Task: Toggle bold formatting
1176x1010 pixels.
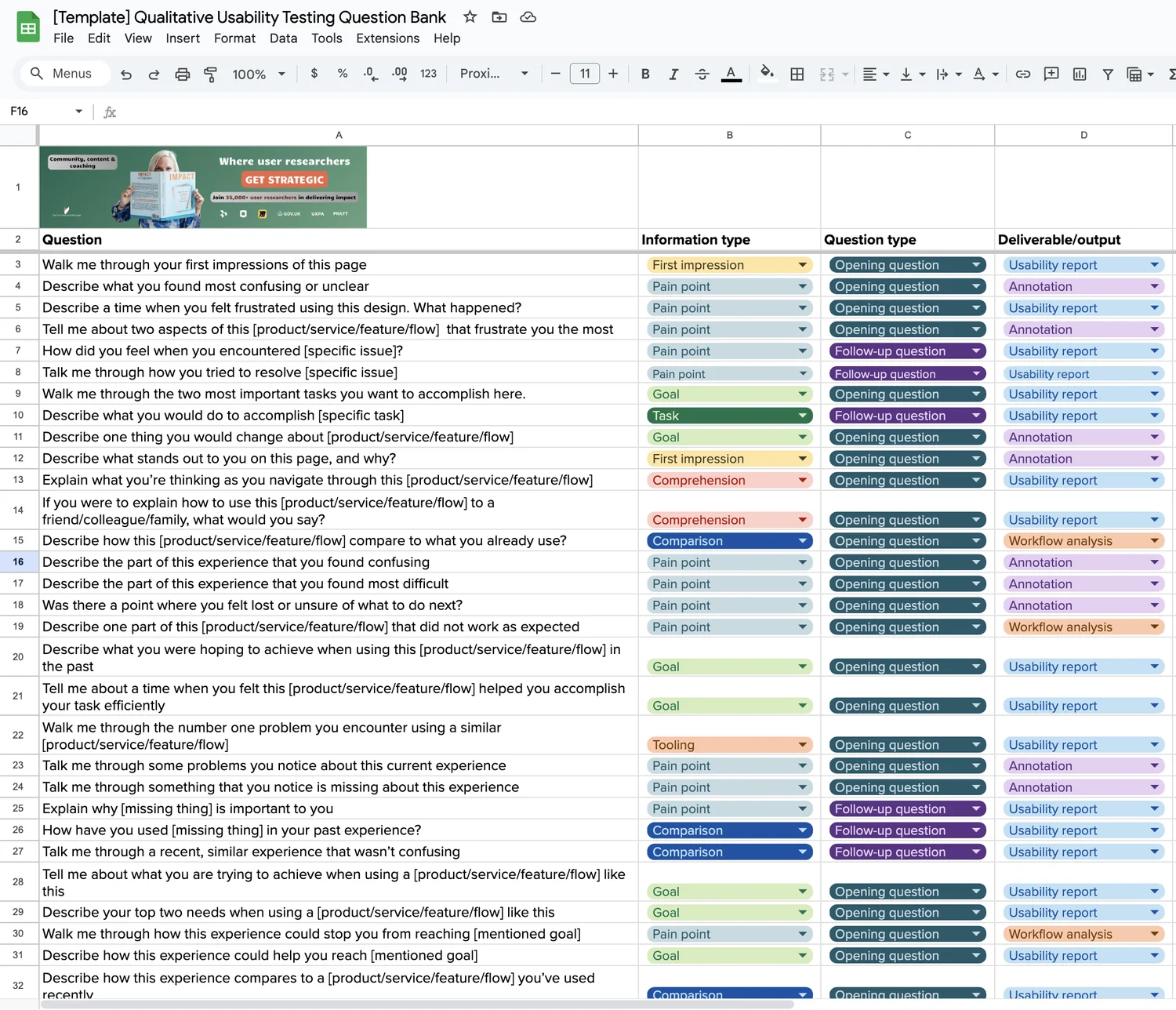Action: (x=645, y=74)
